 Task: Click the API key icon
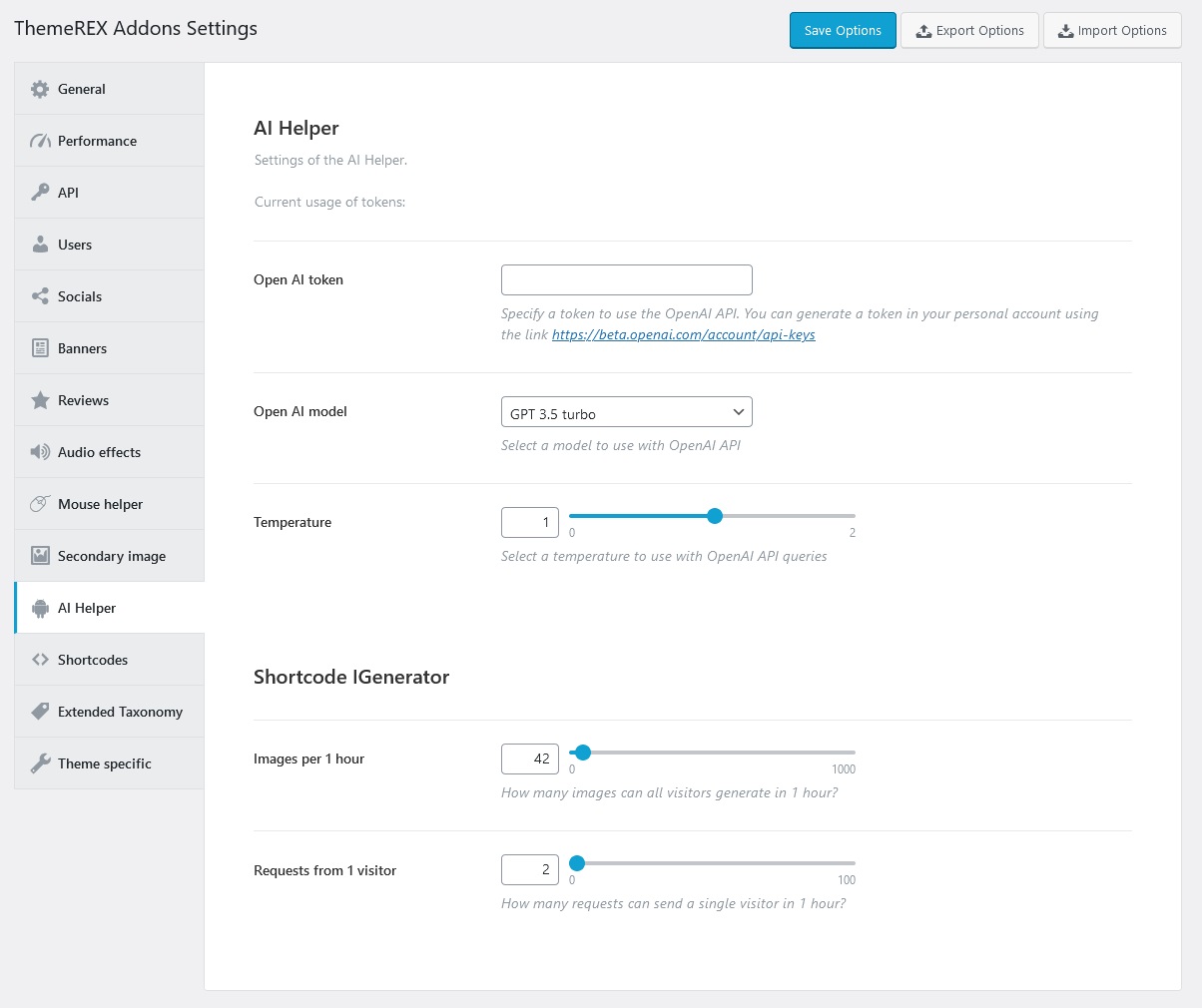click(40, 193)
